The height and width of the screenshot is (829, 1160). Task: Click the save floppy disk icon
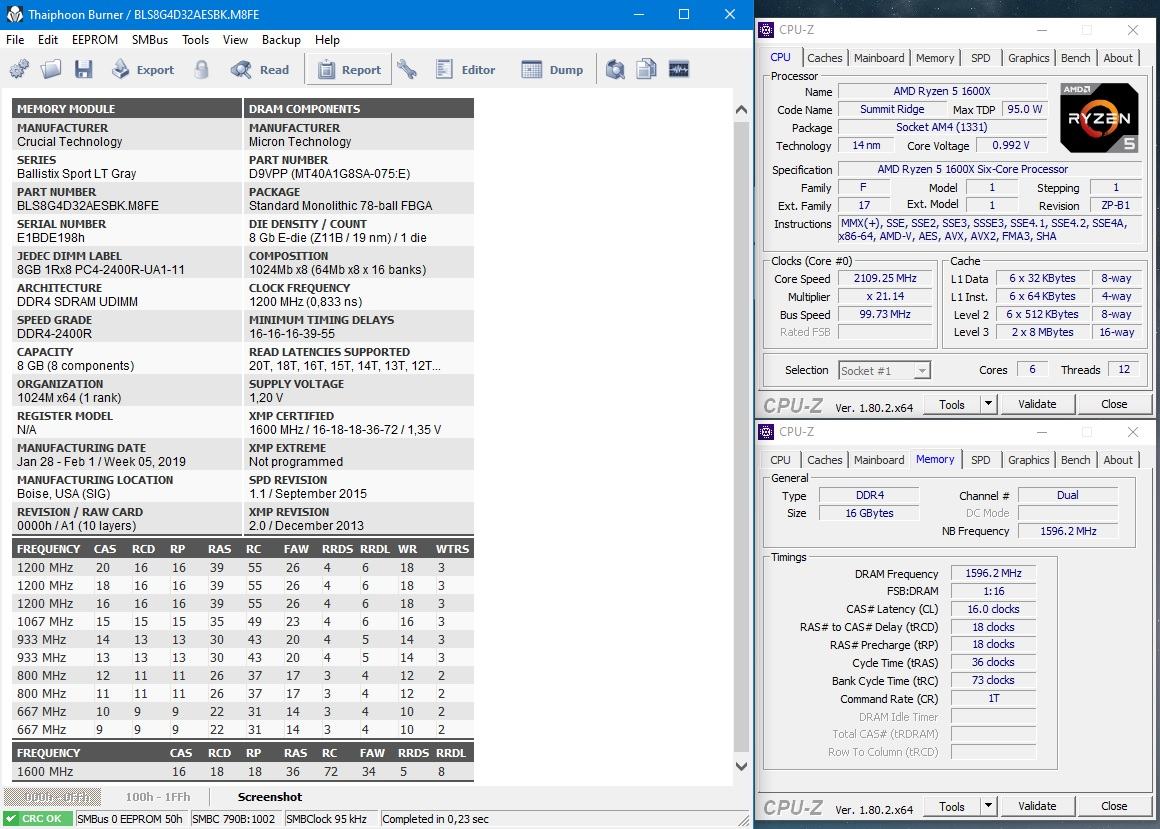point(84,70)
